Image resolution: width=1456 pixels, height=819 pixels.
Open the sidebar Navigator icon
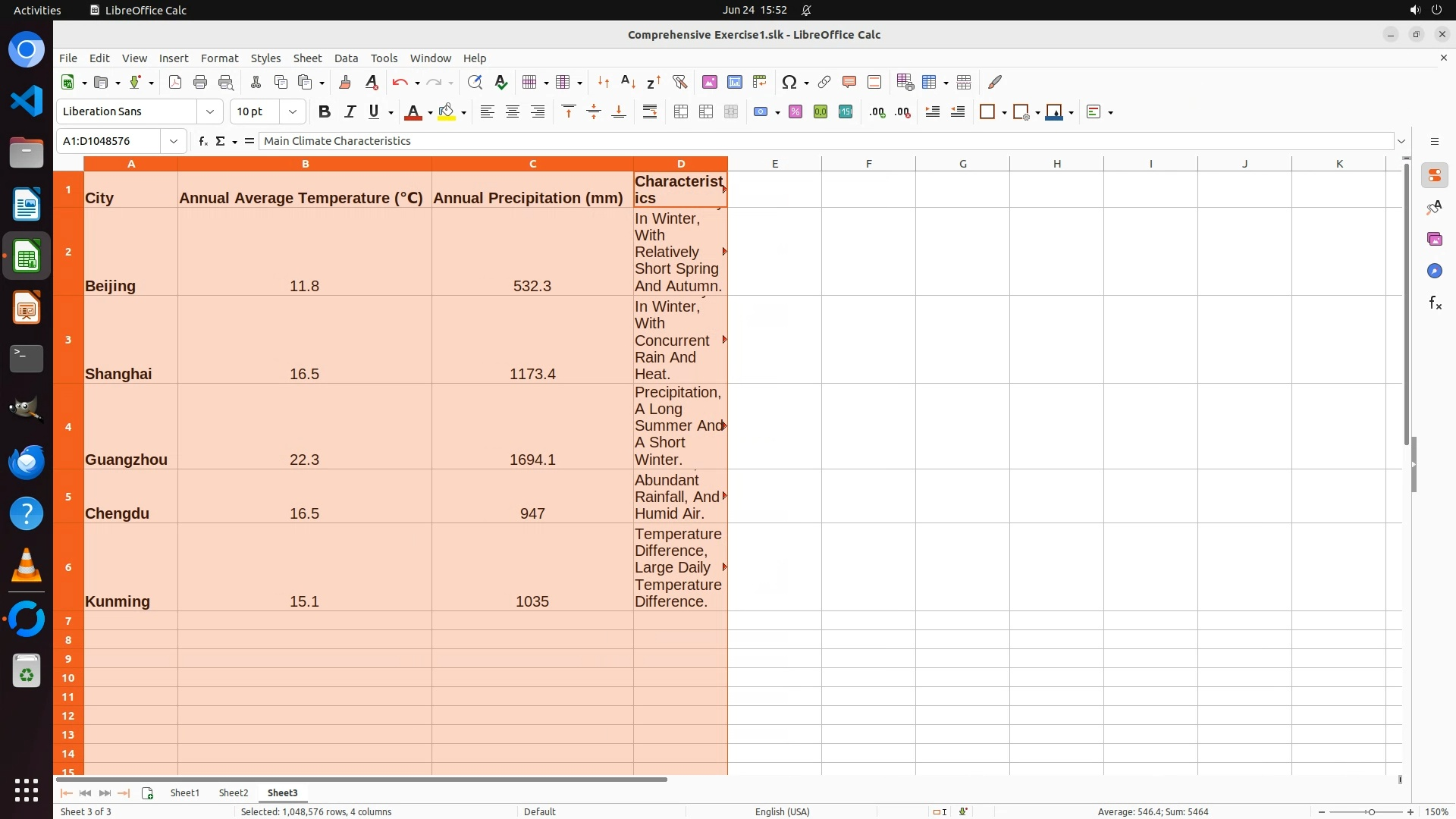(x=1434, y=271)
